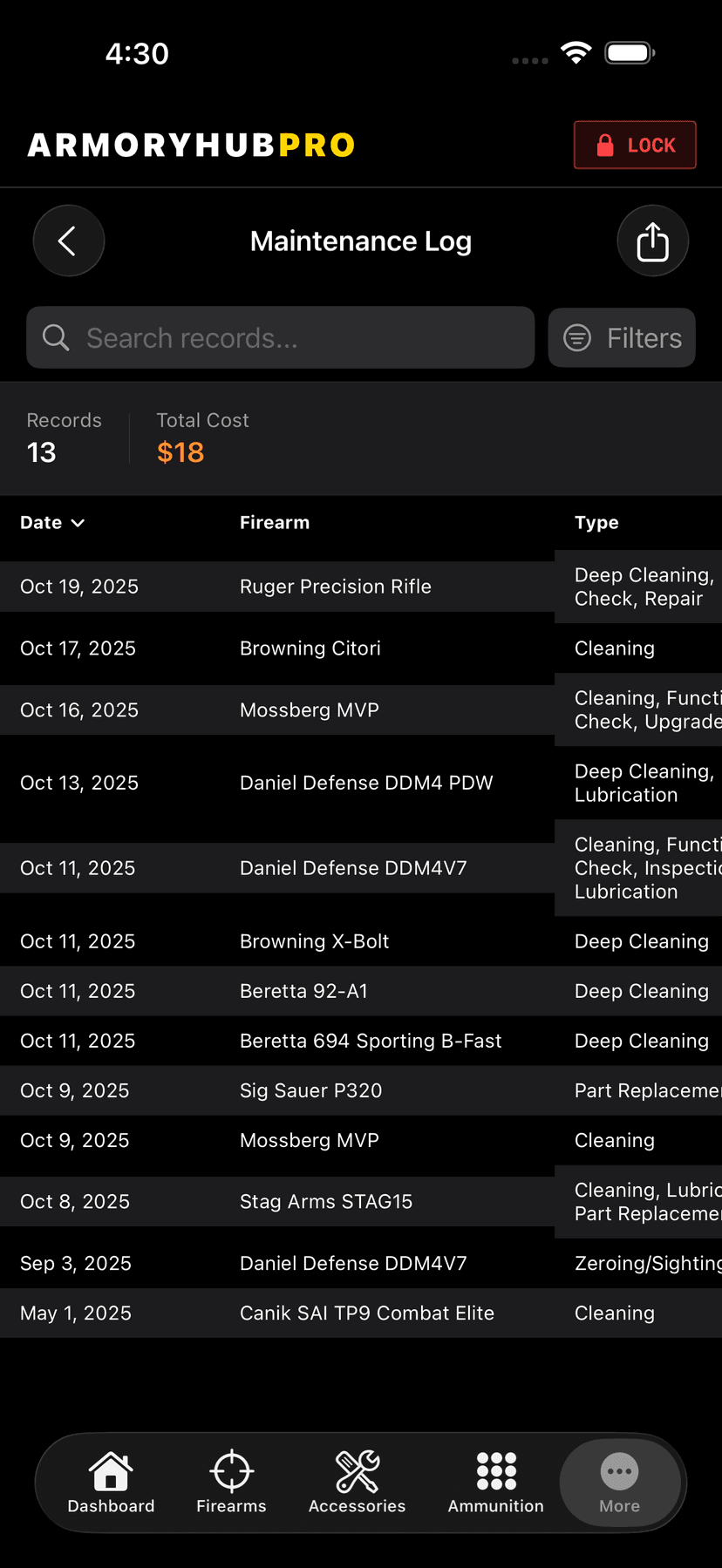Select the Browning Citori entry
This screenshot has width=722, height=1568.
[x=310, y=648]
